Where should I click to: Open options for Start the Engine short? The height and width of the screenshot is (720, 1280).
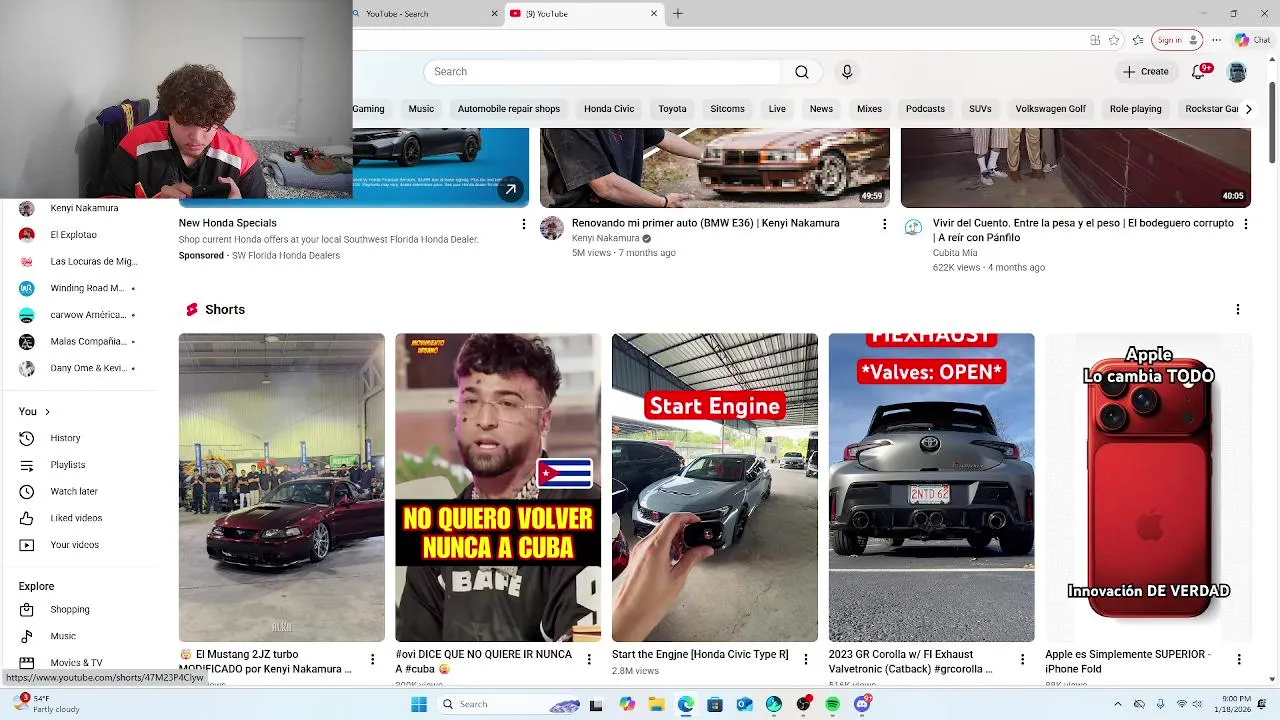point(805,659)
